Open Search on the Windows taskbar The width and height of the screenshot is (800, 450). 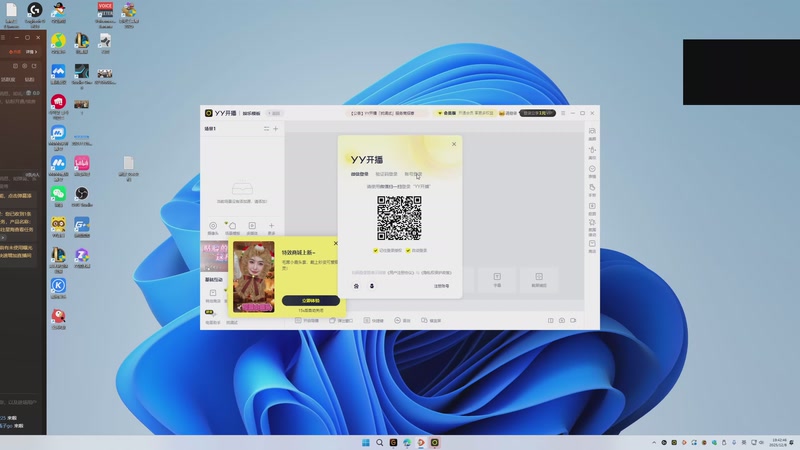[x=380, y=442]
